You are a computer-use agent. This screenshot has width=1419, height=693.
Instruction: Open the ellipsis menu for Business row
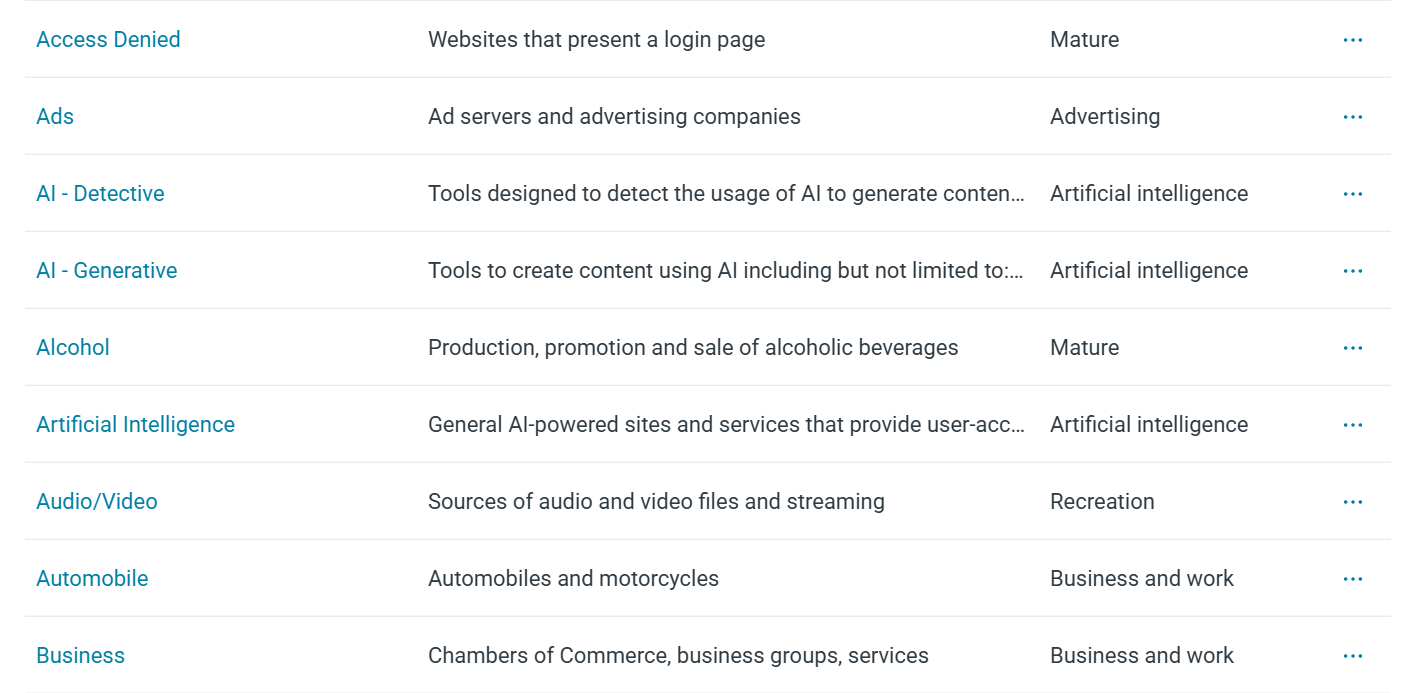click(x=1353, y=656)
